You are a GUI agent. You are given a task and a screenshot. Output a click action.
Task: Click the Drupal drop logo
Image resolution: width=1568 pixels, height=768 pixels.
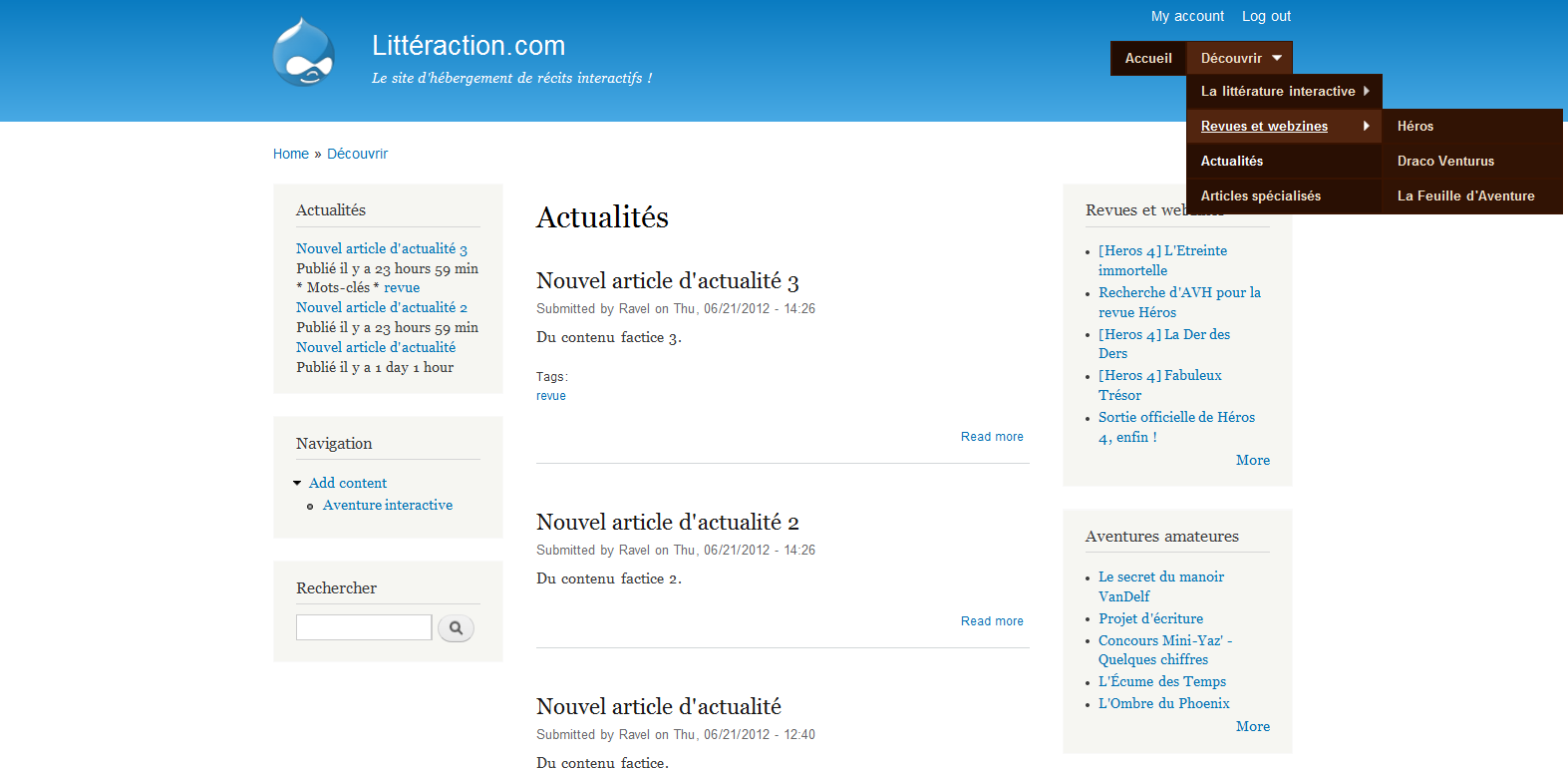303,53
